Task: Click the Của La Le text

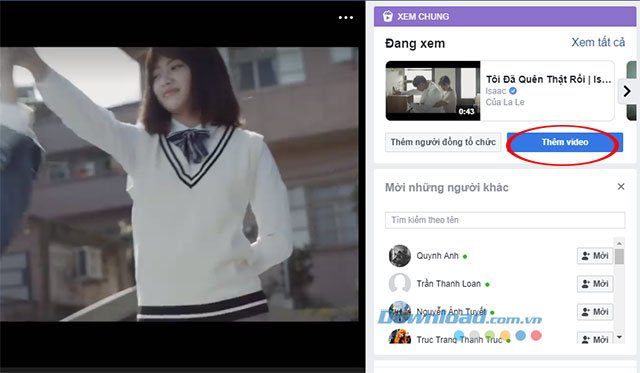Action: [x=505, y=102]
